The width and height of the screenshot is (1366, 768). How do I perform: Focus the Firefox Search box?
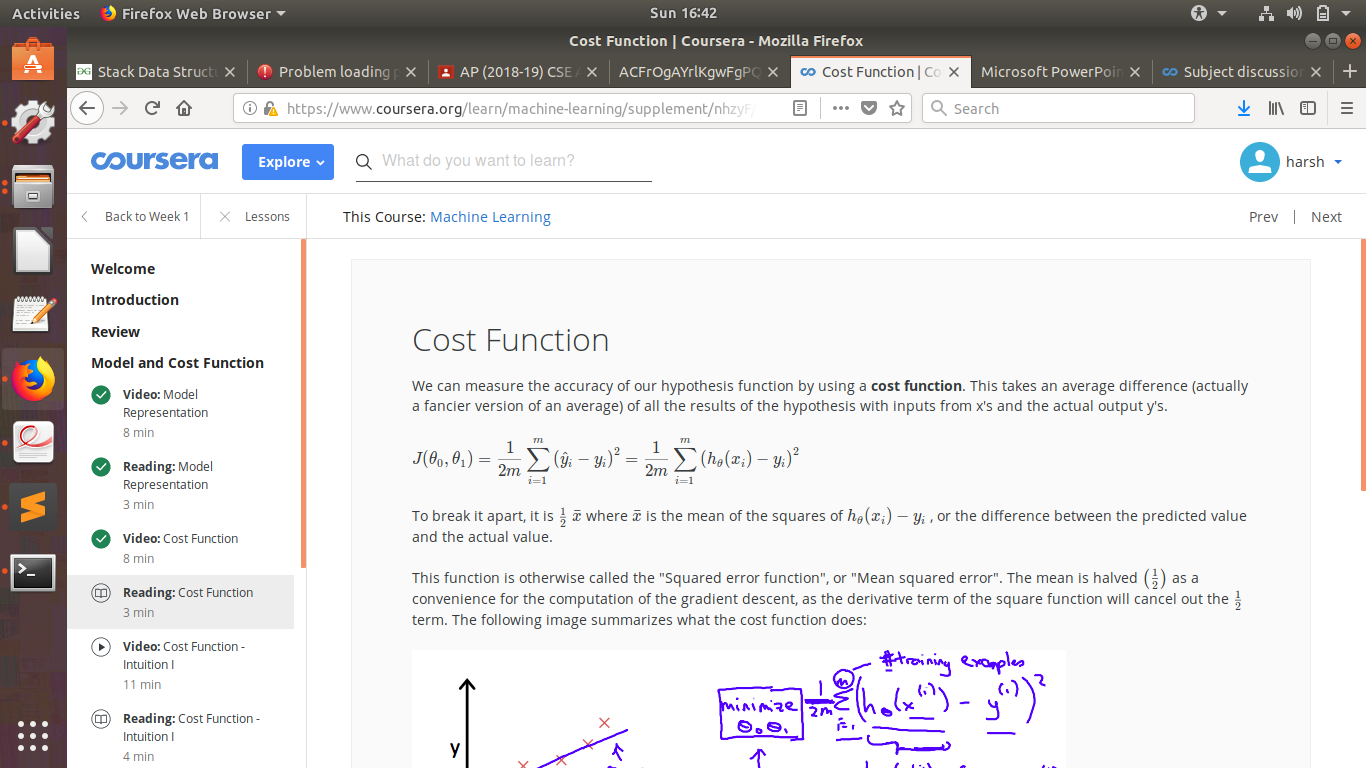pyautogui.click(x=1058, y=108)
